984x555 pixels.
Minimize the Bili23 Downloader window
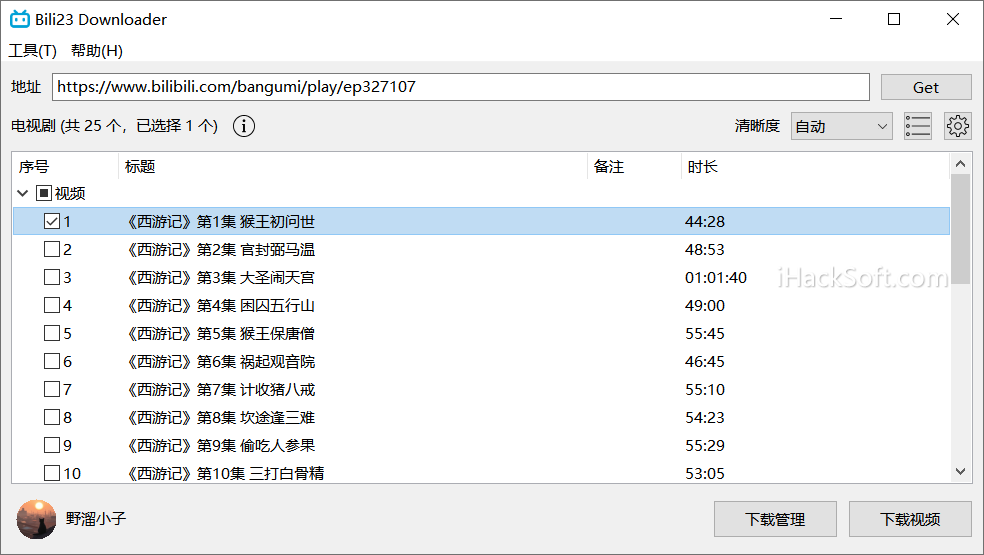pyautogui.click(x=836, y=19)
